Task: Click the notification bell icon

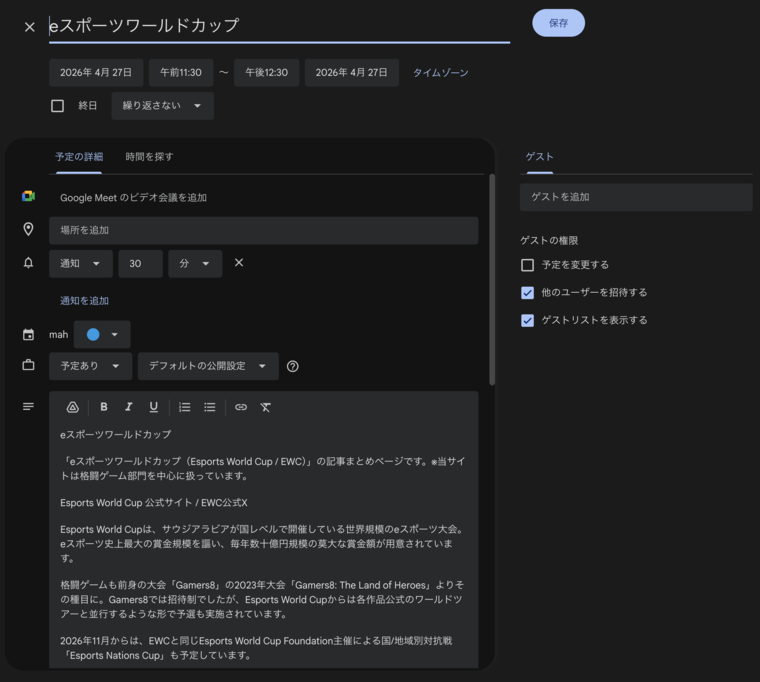Action: point(29,263)
